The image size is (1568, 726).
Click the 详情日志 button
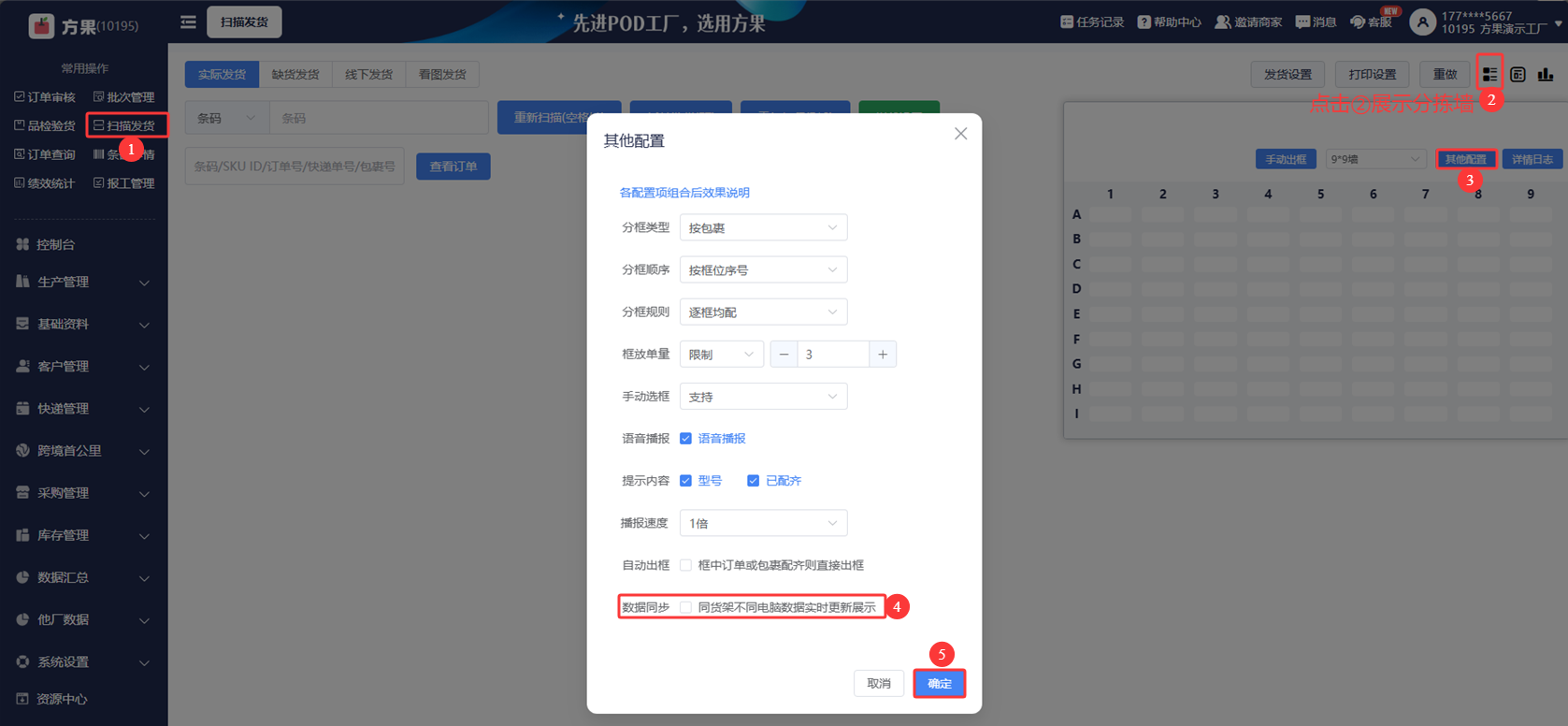pyautogui.click(x=1532, y=159)
